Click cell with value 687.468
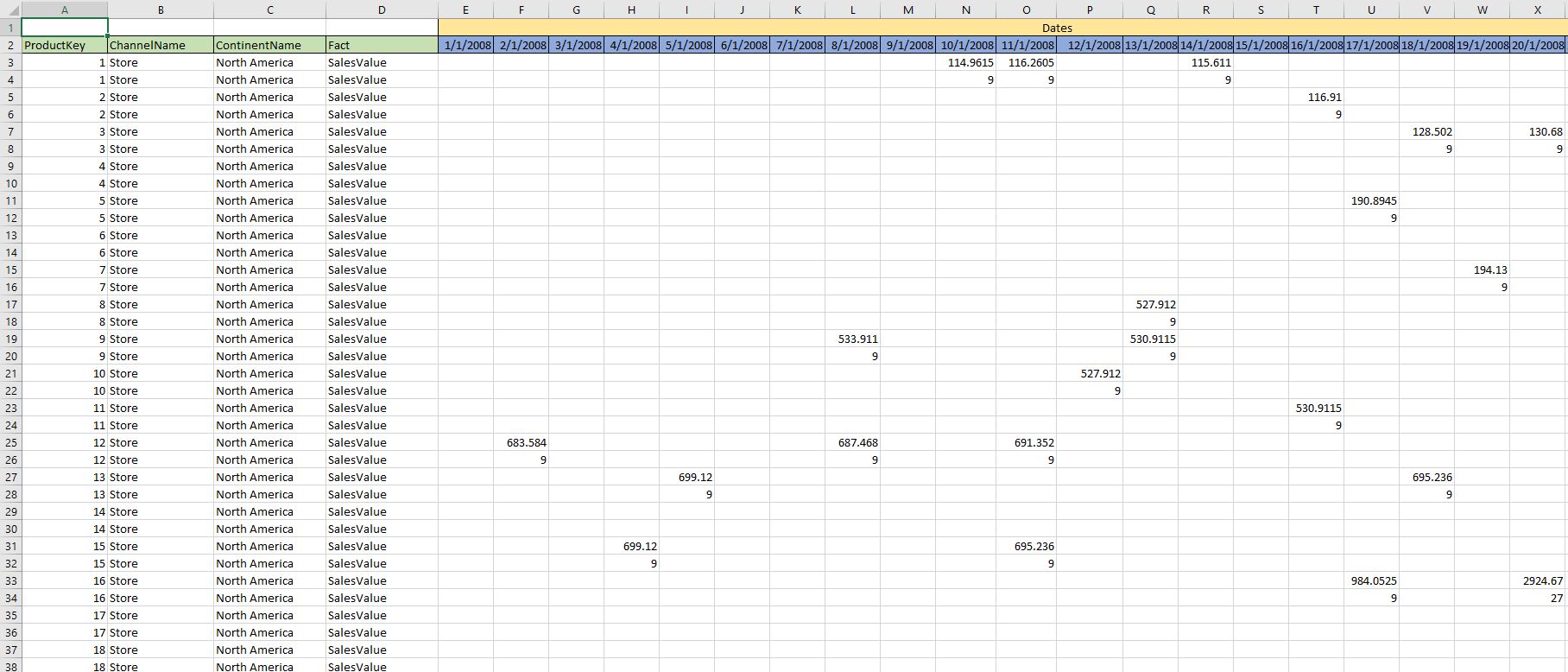1568x672 pixels. [852, 442]
